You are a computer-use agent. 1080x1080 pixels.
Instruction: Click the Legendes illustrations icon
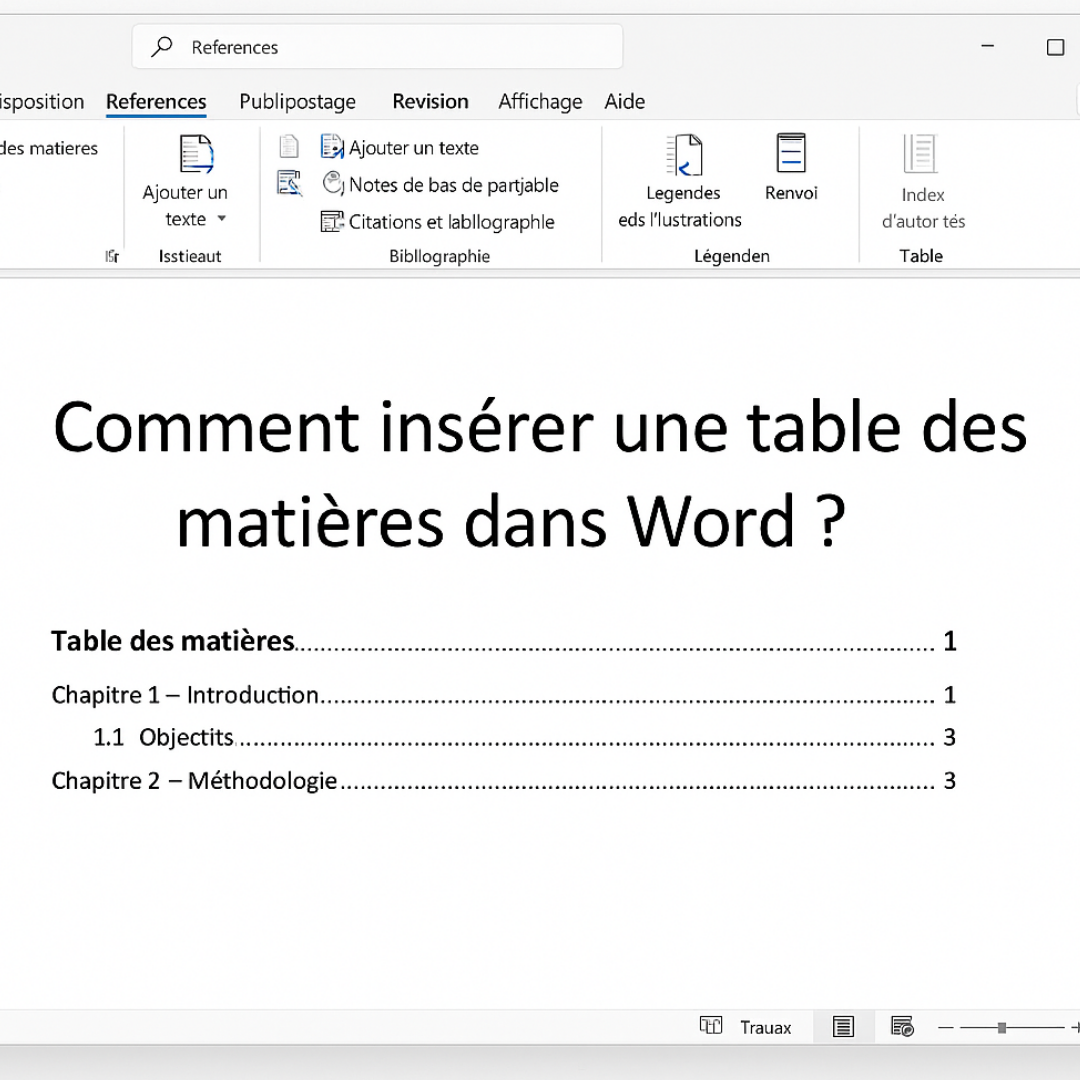click(684, 155)
